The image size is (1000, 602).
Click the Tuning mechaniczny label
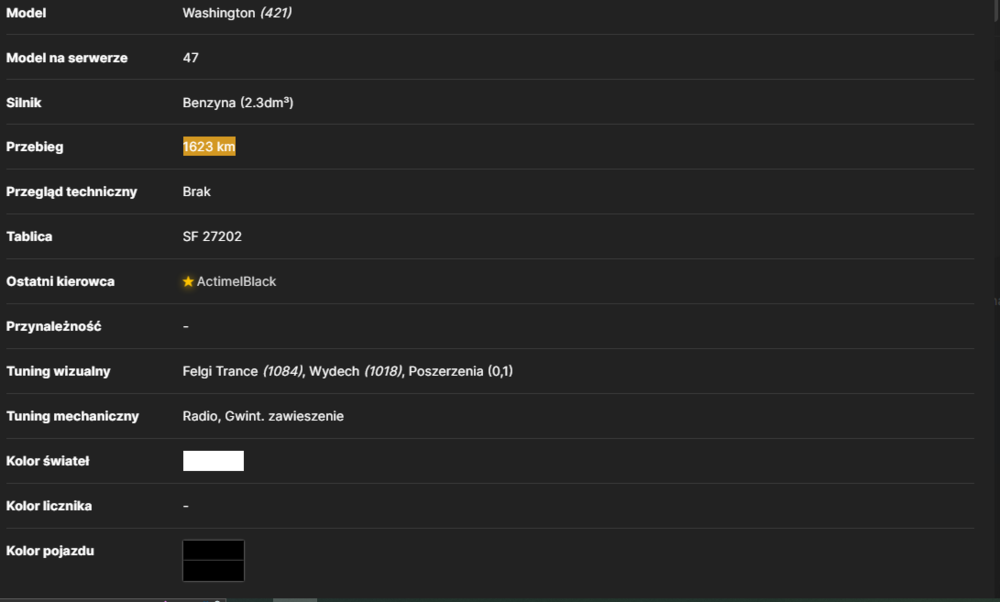pyautogui.click(x=73, y=416)
